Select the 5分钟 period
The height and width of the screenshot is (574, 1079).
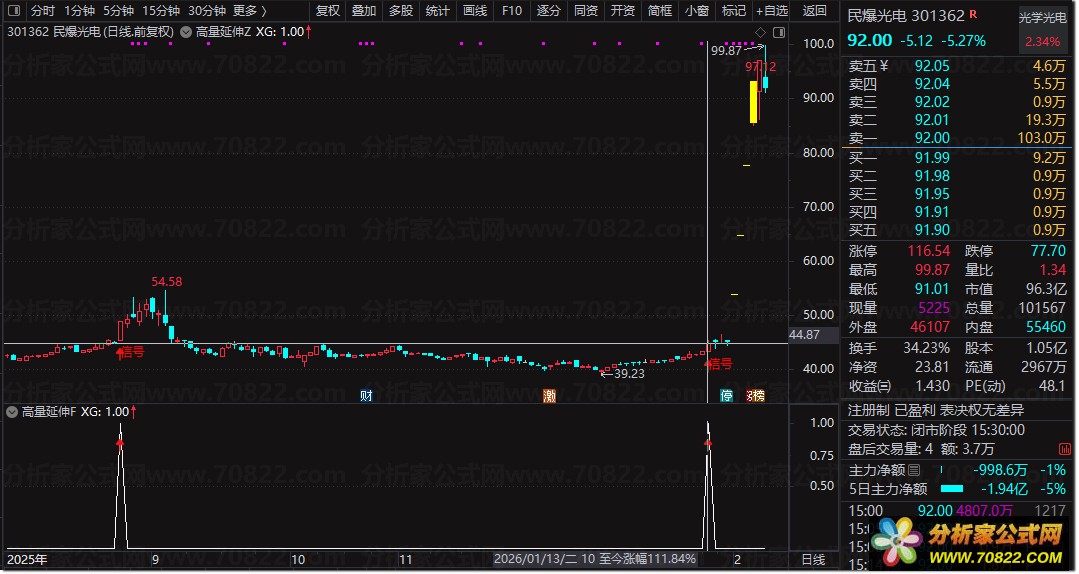tap(118, 10)
